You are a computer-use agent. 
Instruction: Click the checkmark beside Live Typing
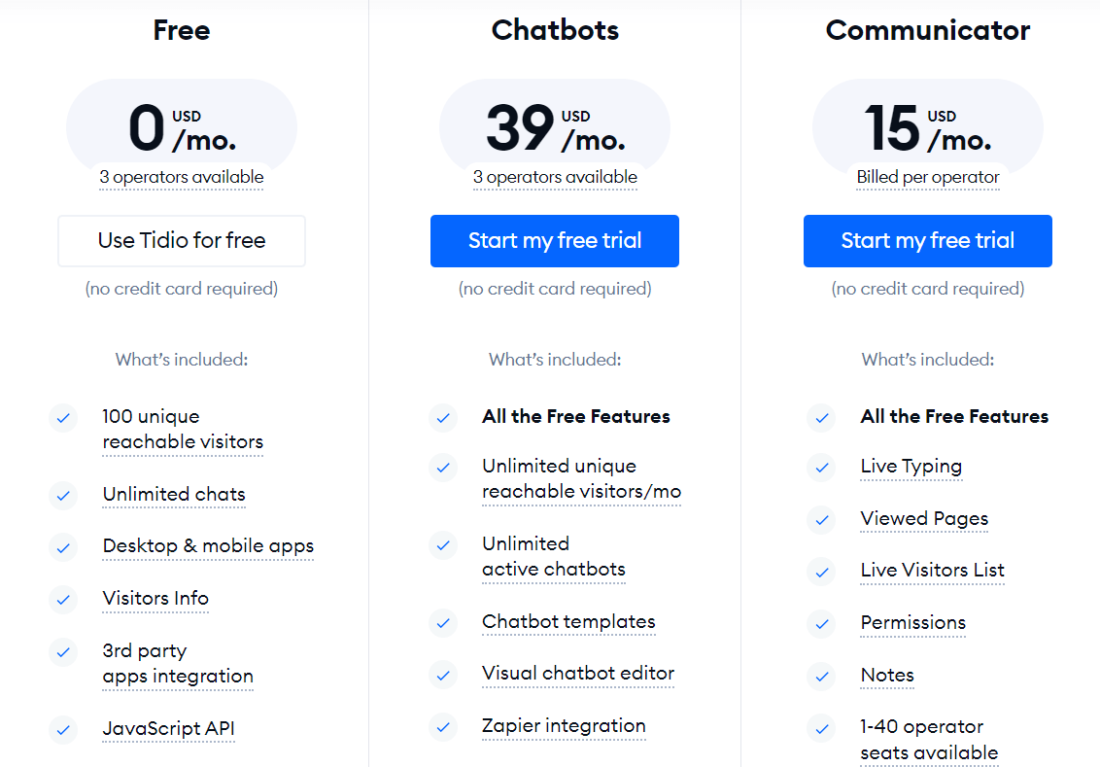pyautogui.click(x=821, y=467)
